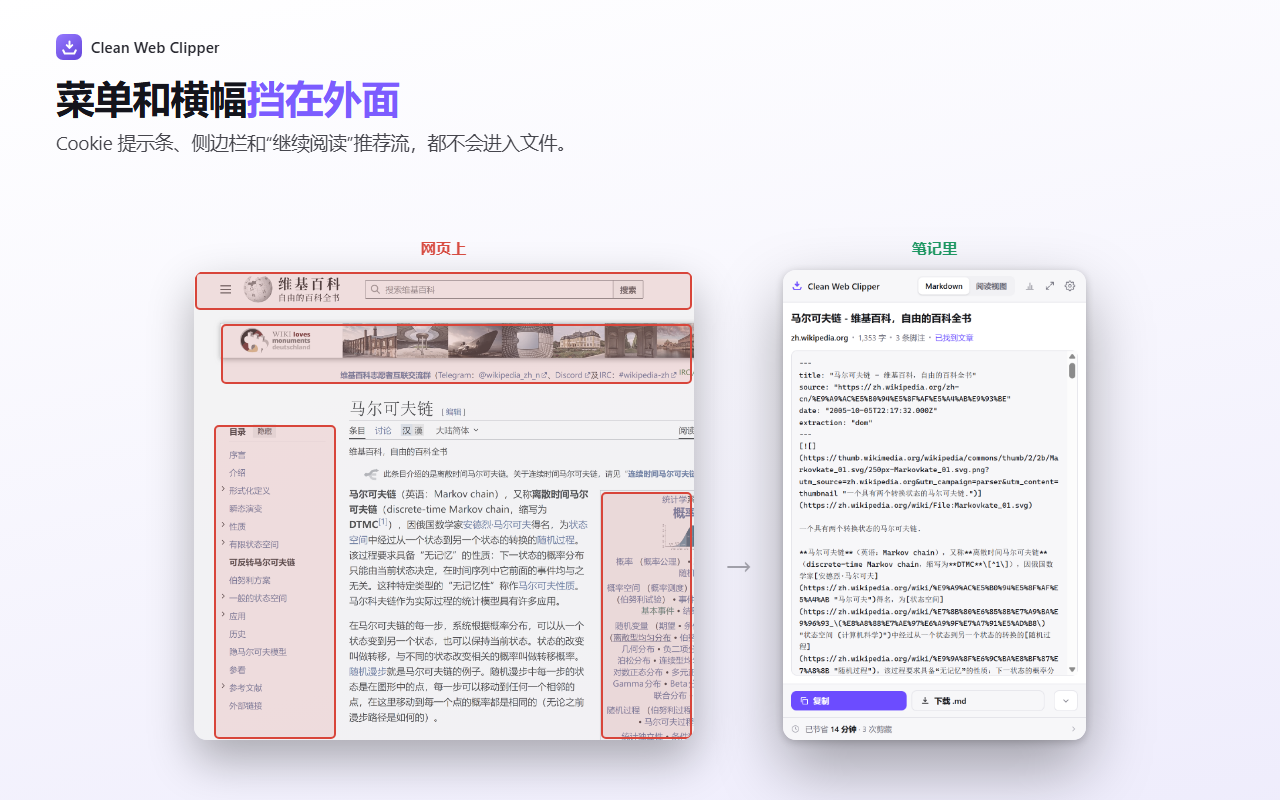Click the clipper panel download logo icon

point(797,286)
